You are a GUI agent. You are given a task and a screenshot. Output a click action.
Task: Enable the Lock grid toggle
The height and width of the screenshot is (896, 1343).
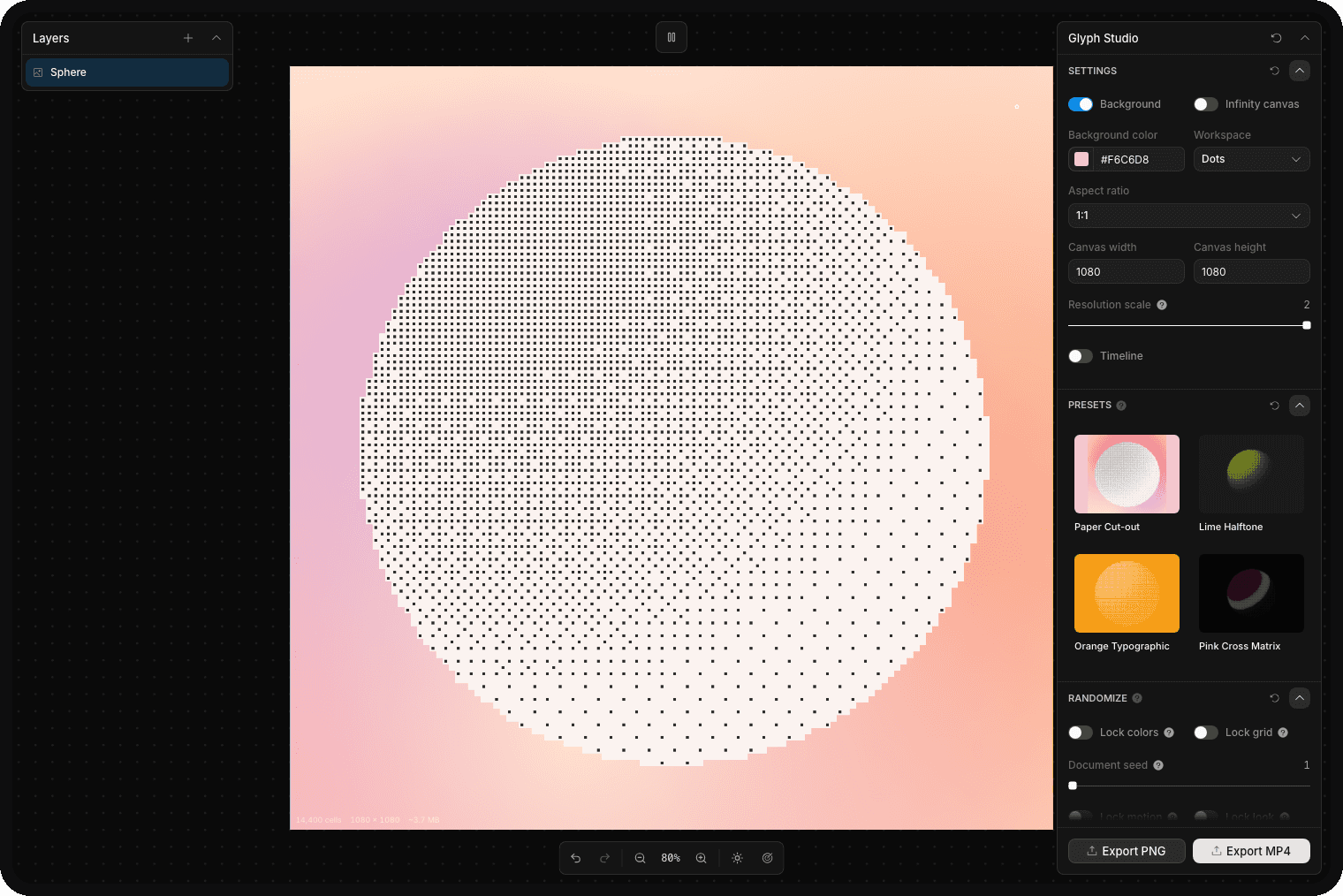point(1206,733)
